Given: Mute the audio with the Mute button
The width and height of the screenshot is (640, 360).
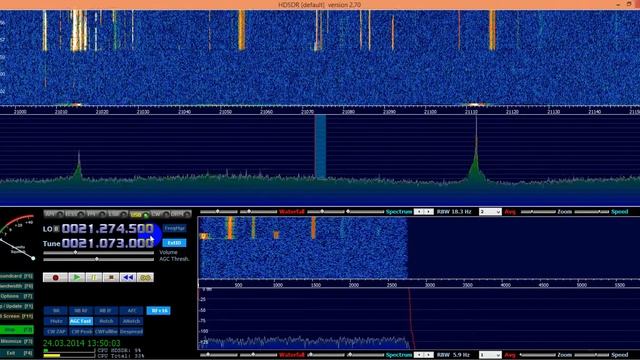Looking at the screenshot, I should tap(56, 321).
